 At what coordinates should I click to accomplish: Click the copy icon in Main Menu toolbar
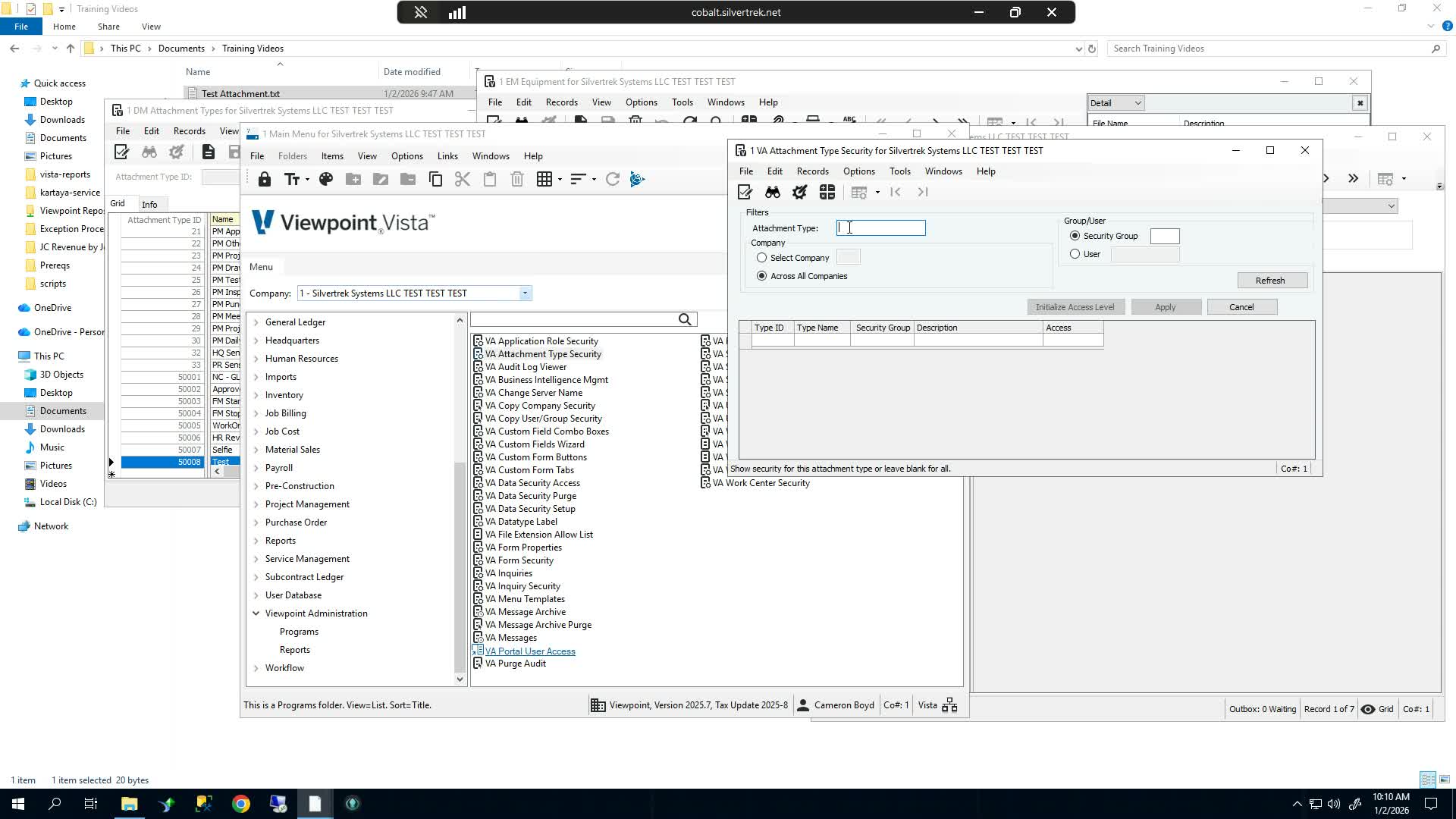435,179
